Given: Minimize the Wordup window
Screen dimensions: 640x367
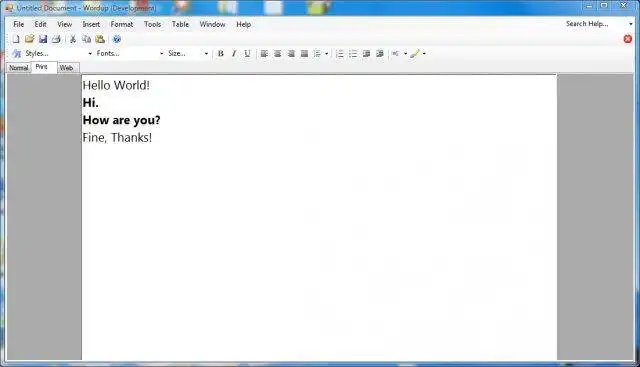Looking at the screenshot, I should point(589,5).
